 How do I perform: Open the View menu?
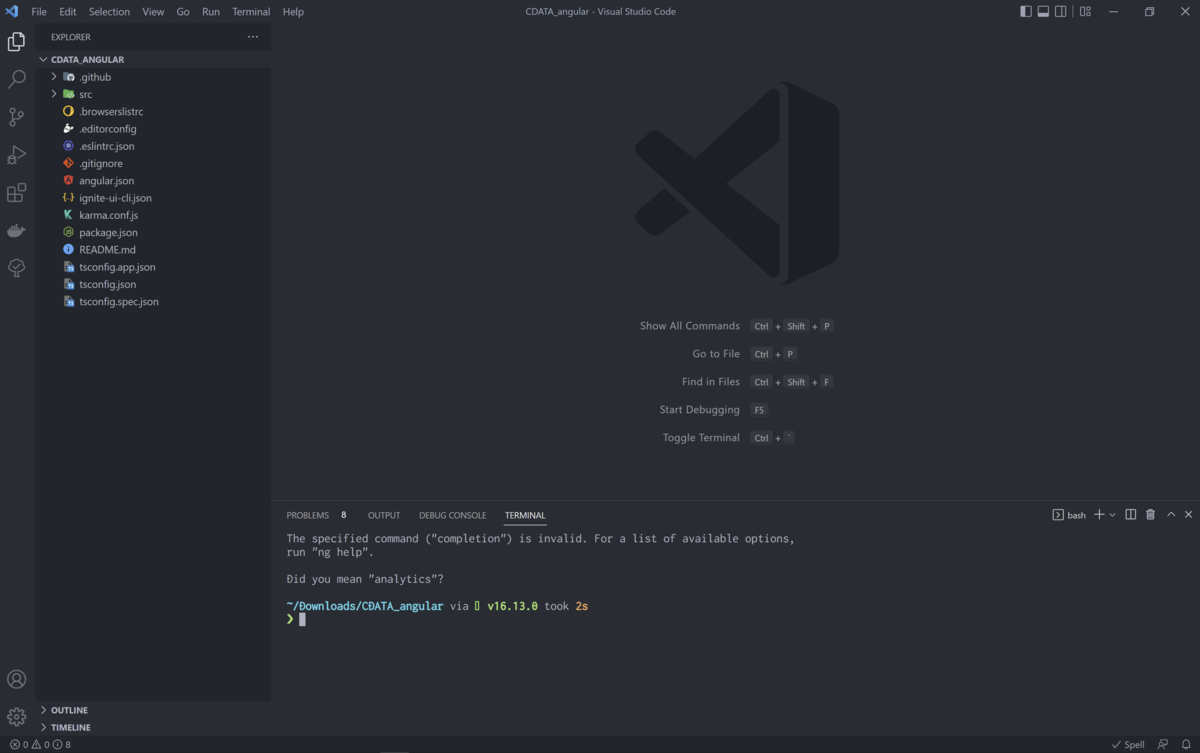pos(153,12)
